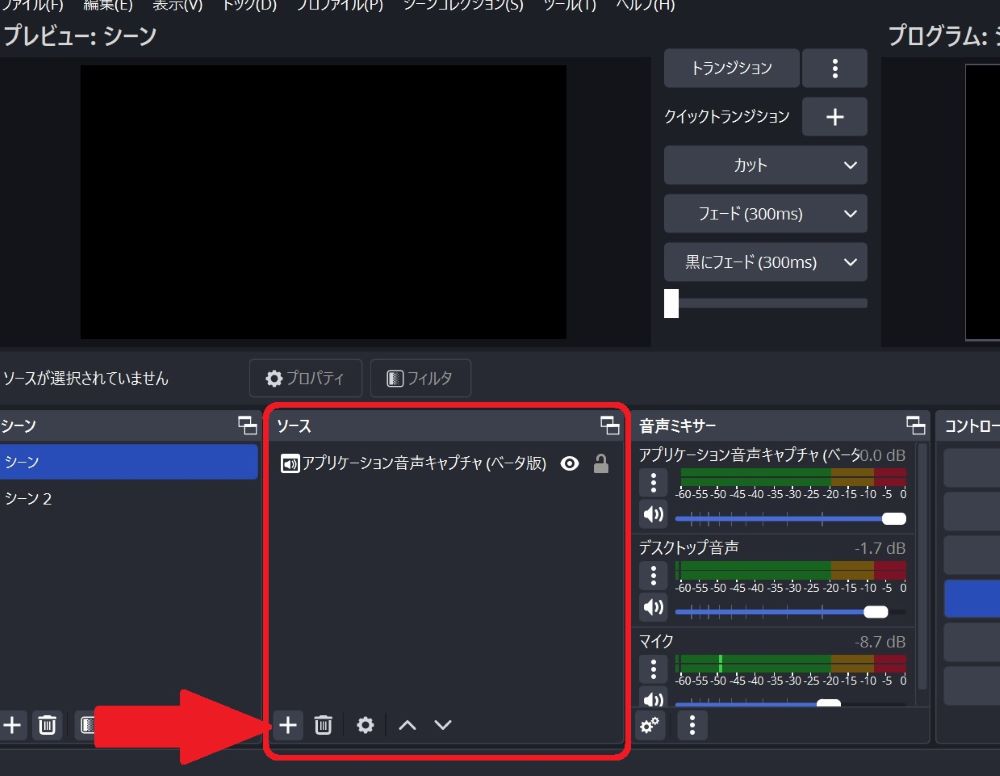
Task: Click デスクトップ音声 volume slider handle
Action: coord(876,611)
